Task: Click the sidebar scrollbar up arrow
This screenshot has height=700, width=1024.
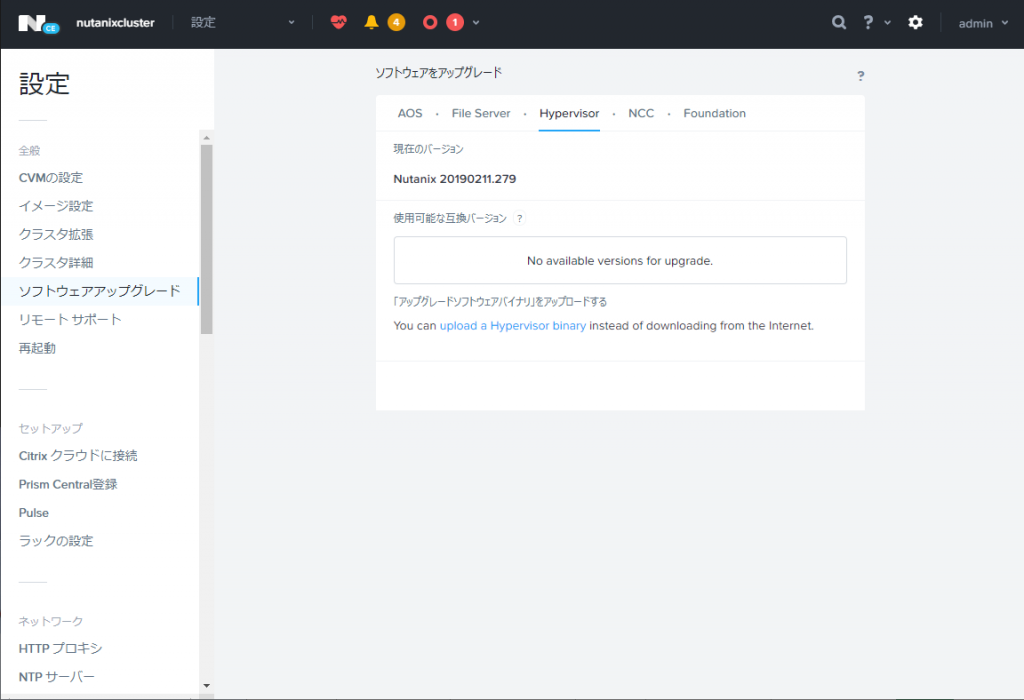Action: point(206,138)
